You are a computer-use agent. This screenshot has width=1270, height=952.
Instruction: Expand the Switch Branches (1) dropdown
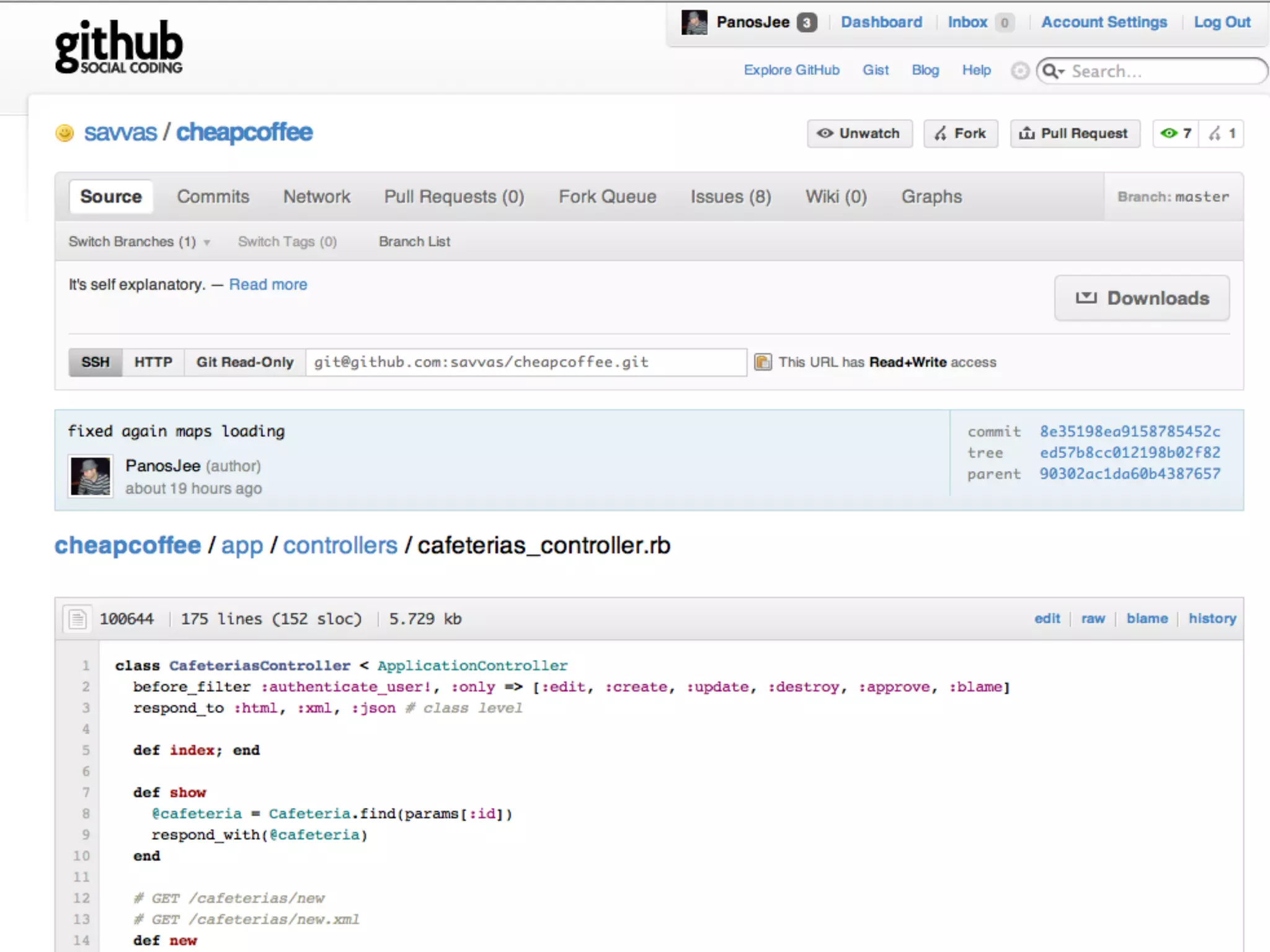pyautogui.click(x=139, y=242)
